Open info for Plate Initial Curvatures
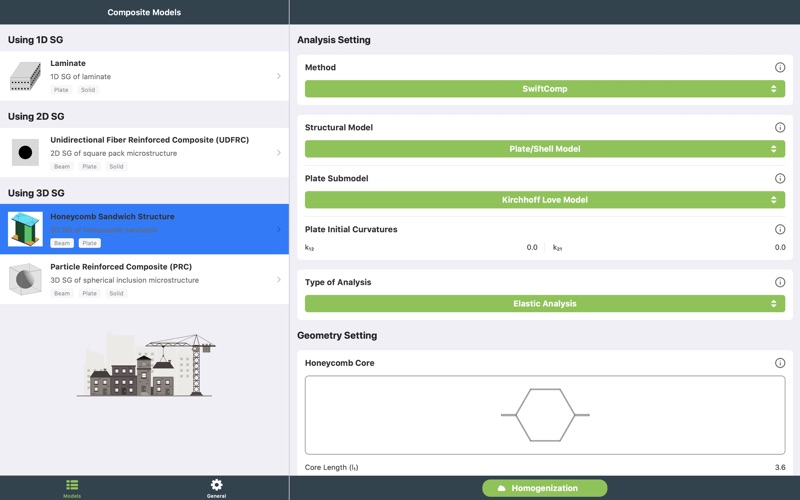The height and width of the screenshot is (500, 800). point(780,230)
